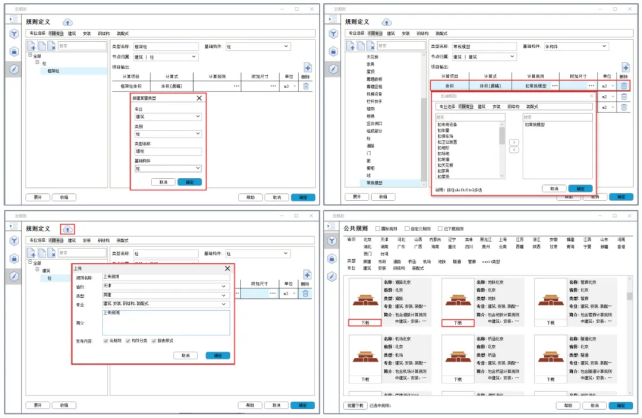The width and height of the screenshot is (642, 418).
Task: Click the right-arrow move button in the selection dialog
Action: tap(514, 141)
